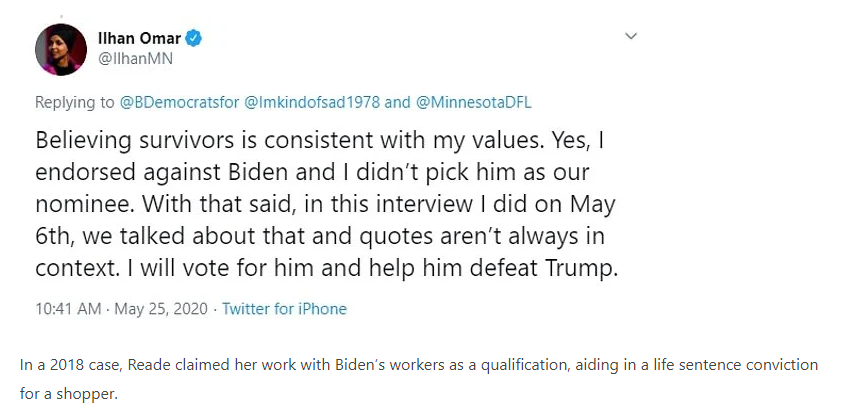Open the tweet options chevron menu
852x419 pixels.
(631, 36)
